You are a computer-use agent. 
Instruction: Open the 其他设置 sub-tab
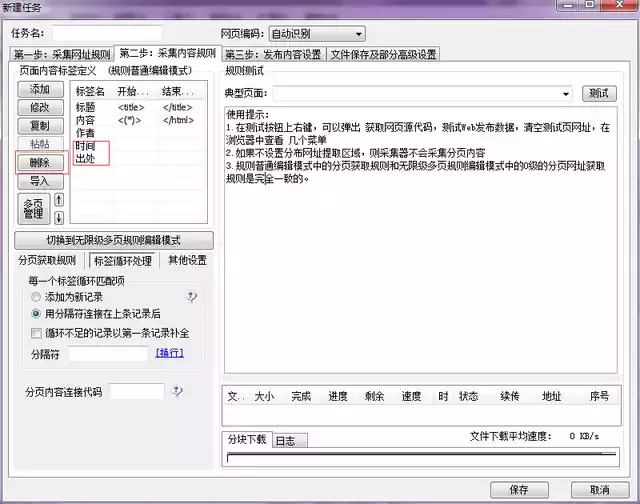(187, 260)
